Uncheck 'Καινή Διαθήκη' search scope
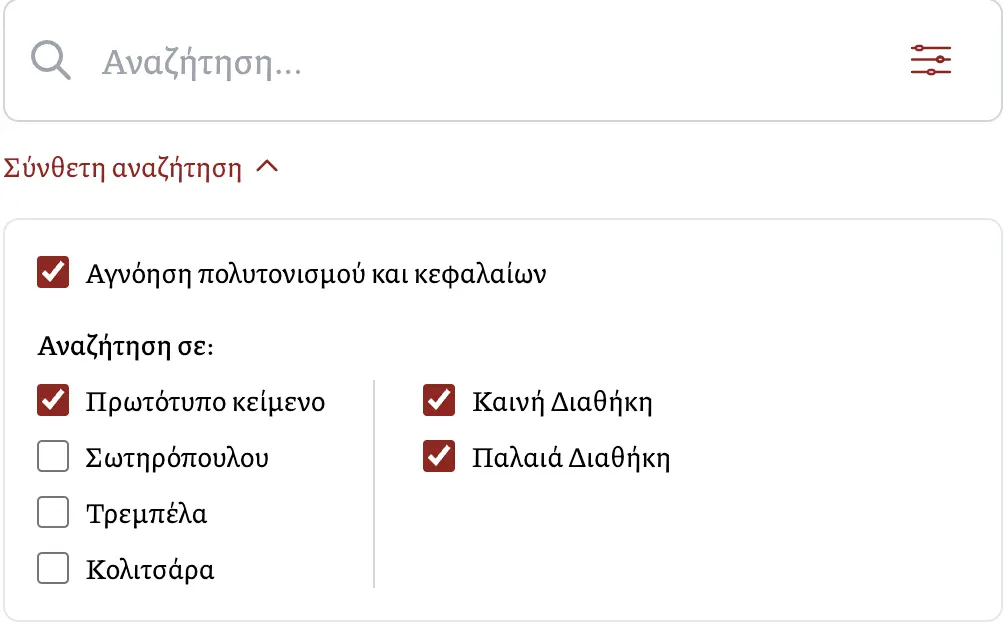The height and width of the screenshot is (624, 1004). click(x=438, y=401)
